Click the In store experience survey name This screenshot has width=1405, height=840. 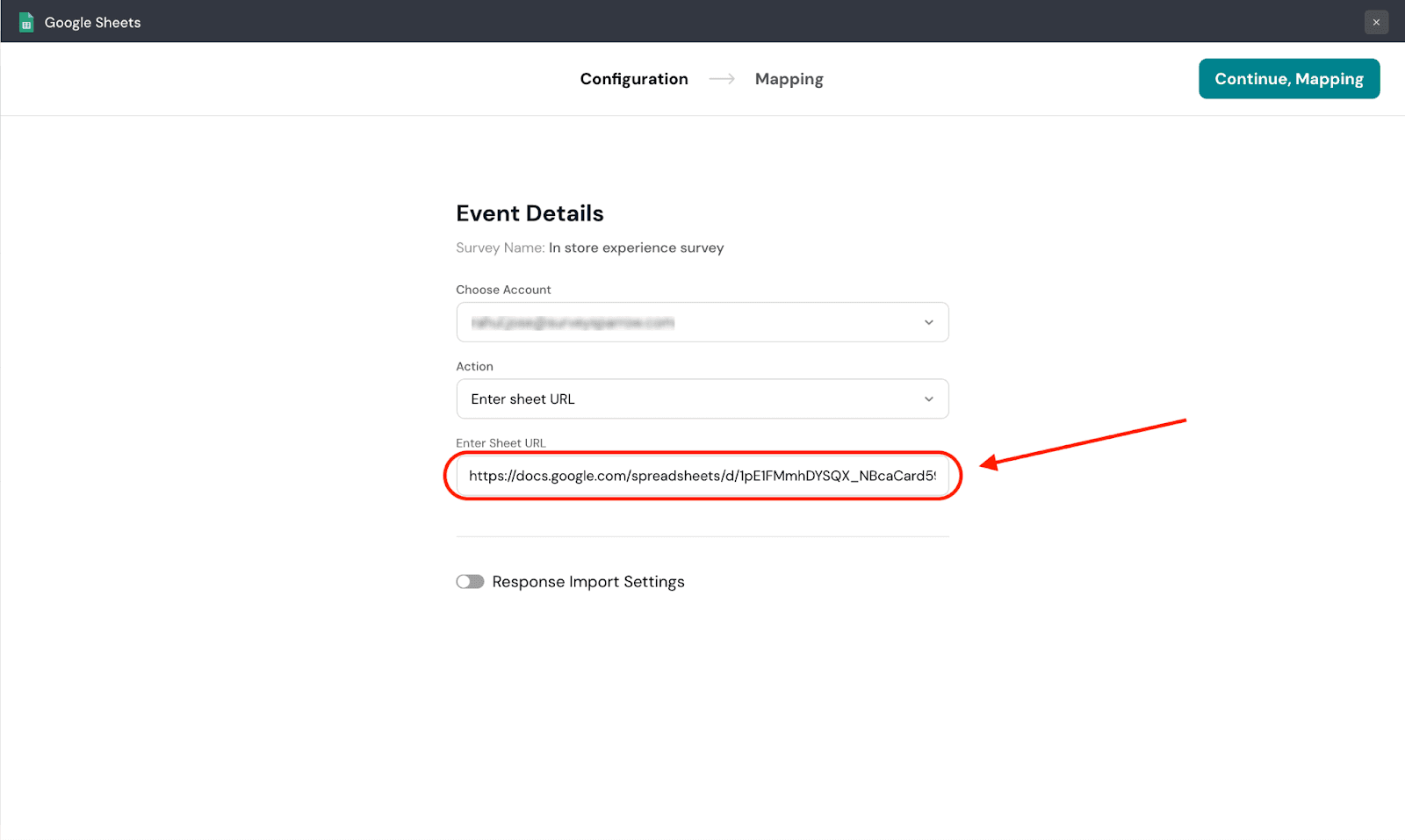point(636,248)
